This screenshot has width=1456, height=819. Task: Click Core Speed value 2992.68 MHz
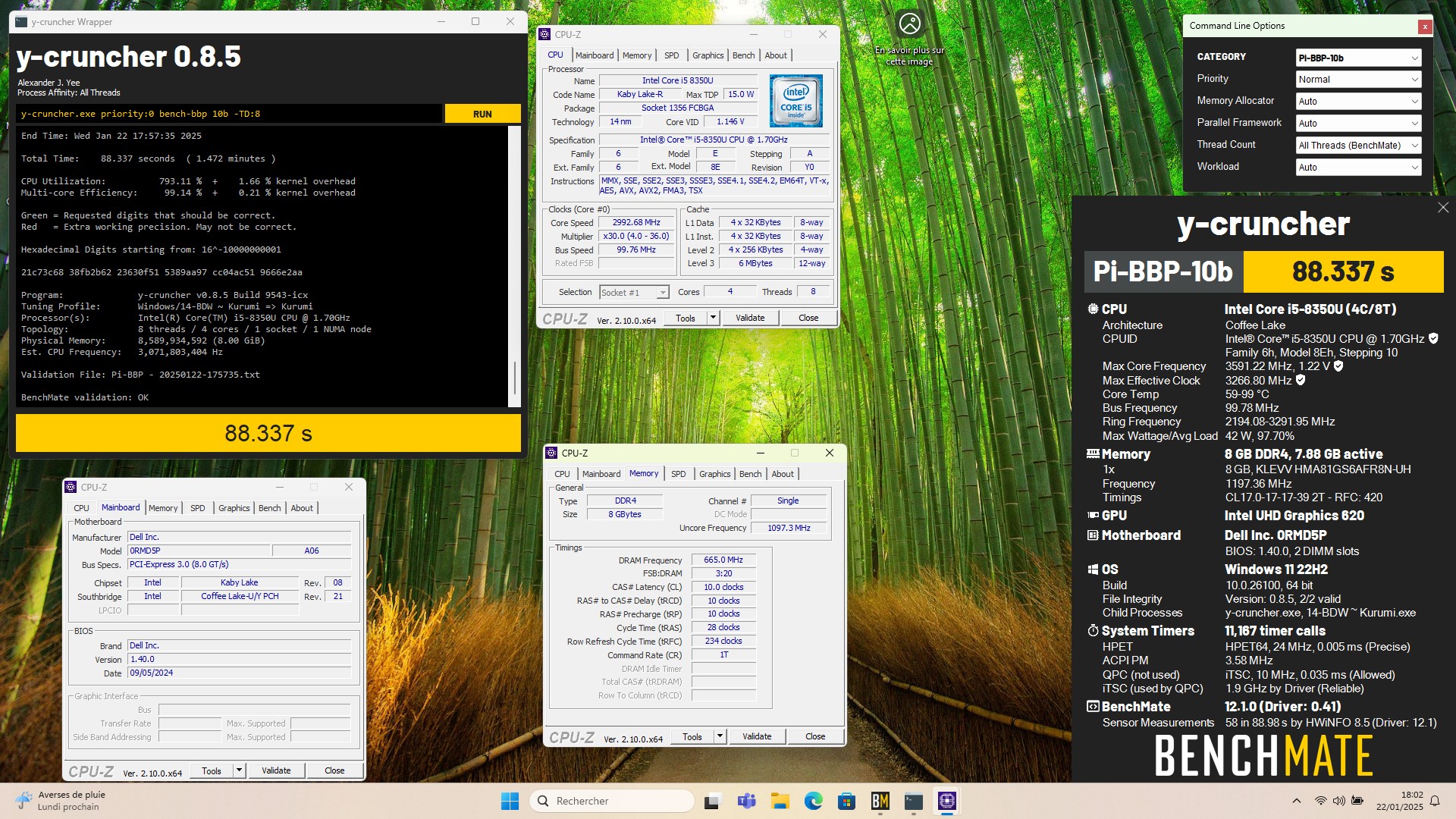pyautogui.click(x=637, y=223)
